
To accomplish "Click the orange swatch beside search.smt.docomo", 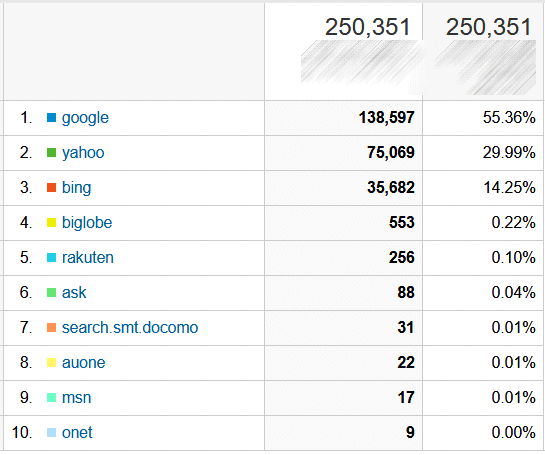I will (x=51, y=327).
